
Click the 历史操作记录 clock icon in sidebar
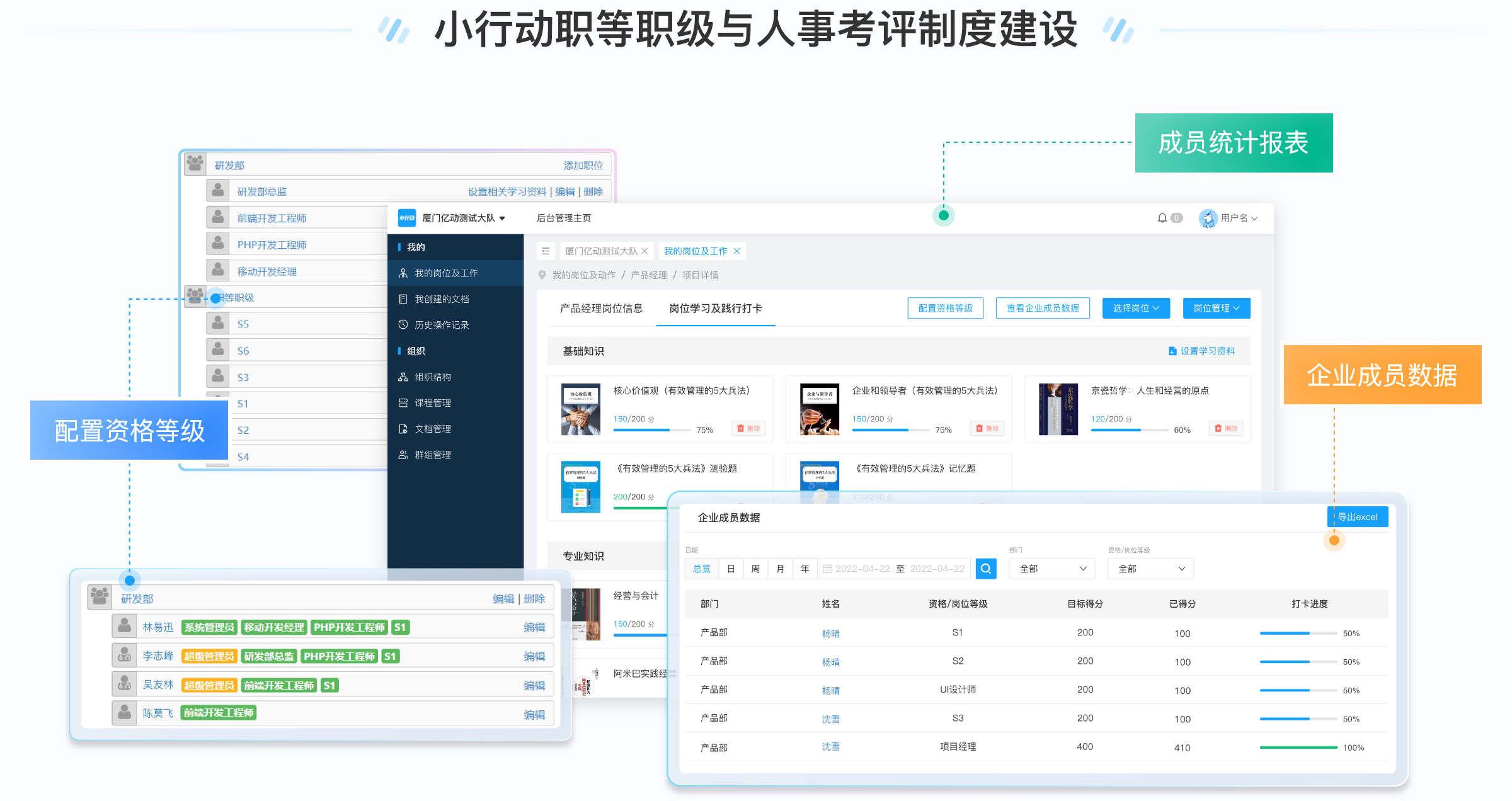(403, 325)
